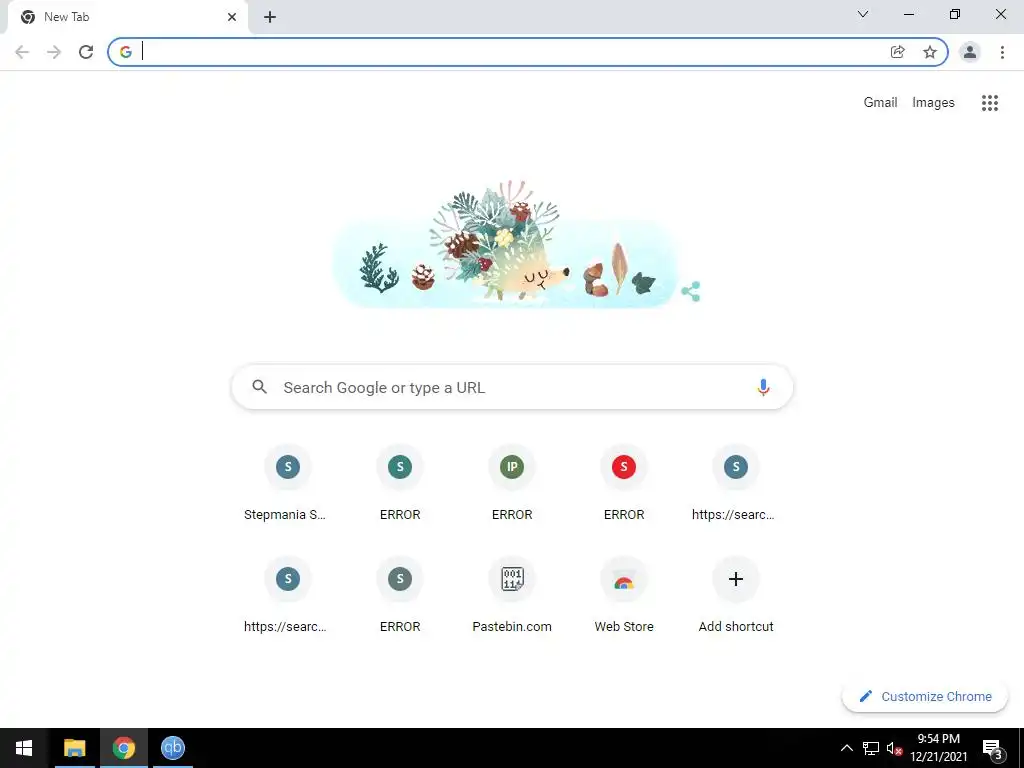Open the Google apps grid

coord(989,103)
